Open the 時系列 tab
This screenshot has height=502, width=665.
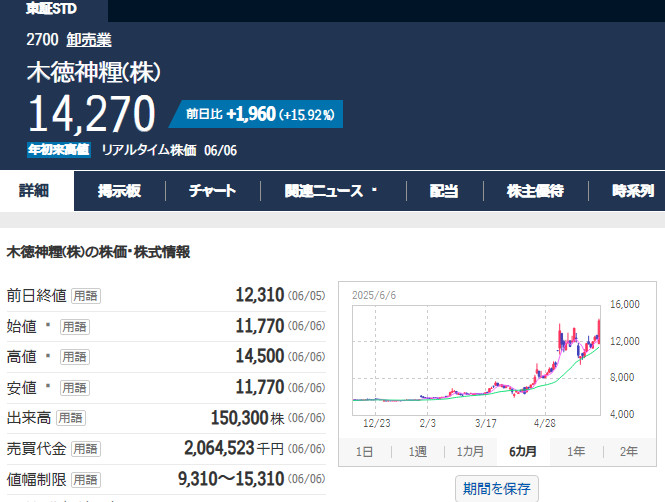[x=633, y=191]
